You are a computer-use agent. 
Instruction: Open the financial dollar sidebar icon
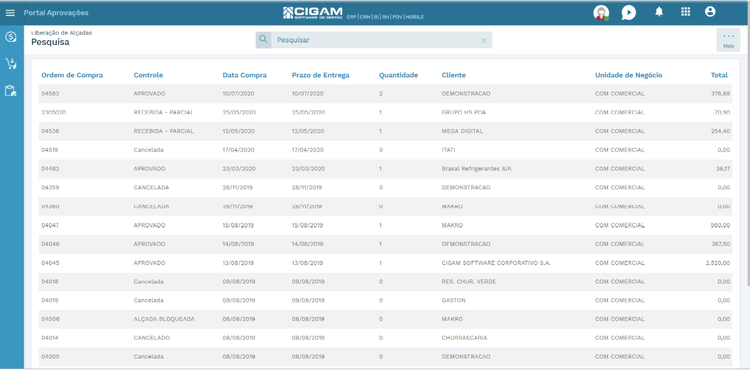coord(11,37)
